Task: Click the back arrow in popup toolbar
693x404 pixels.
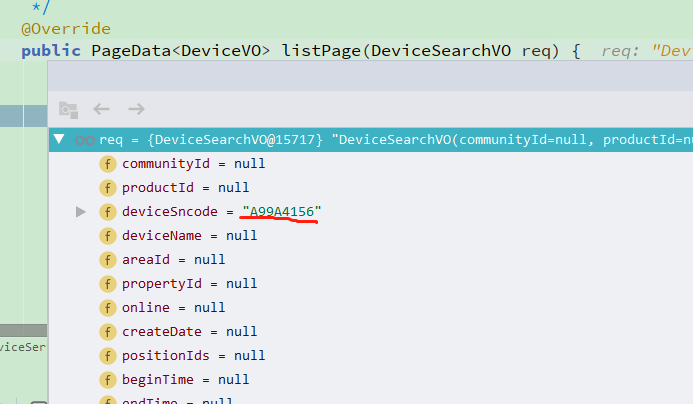Action: coord(101,109)
